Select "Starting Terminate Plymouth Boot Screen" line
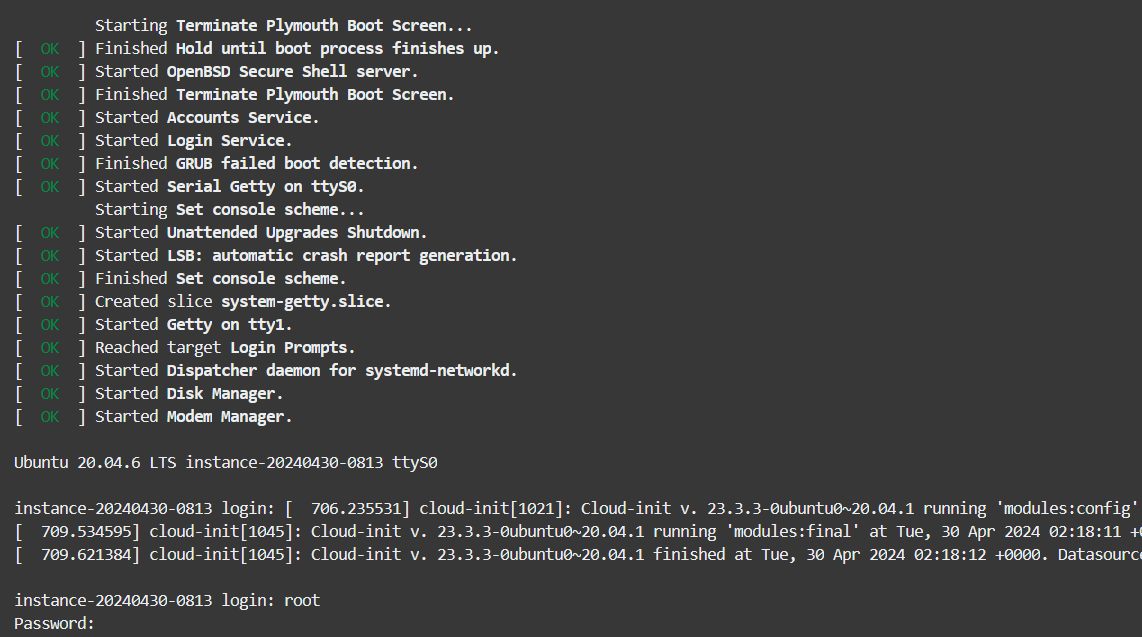Screen dimensions: 1142x637 (x=283, y=25)
